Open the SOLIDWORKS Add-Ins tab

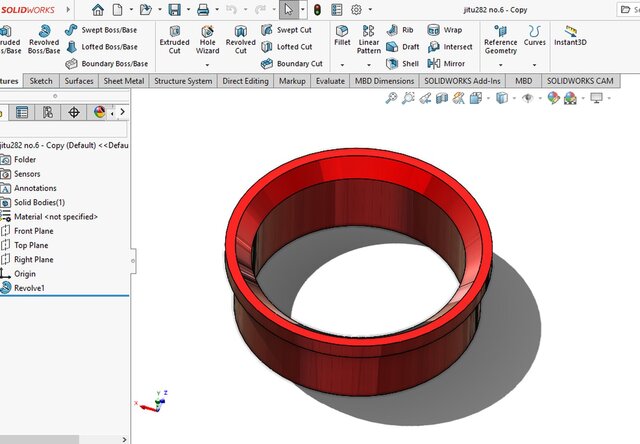(462, 81)
